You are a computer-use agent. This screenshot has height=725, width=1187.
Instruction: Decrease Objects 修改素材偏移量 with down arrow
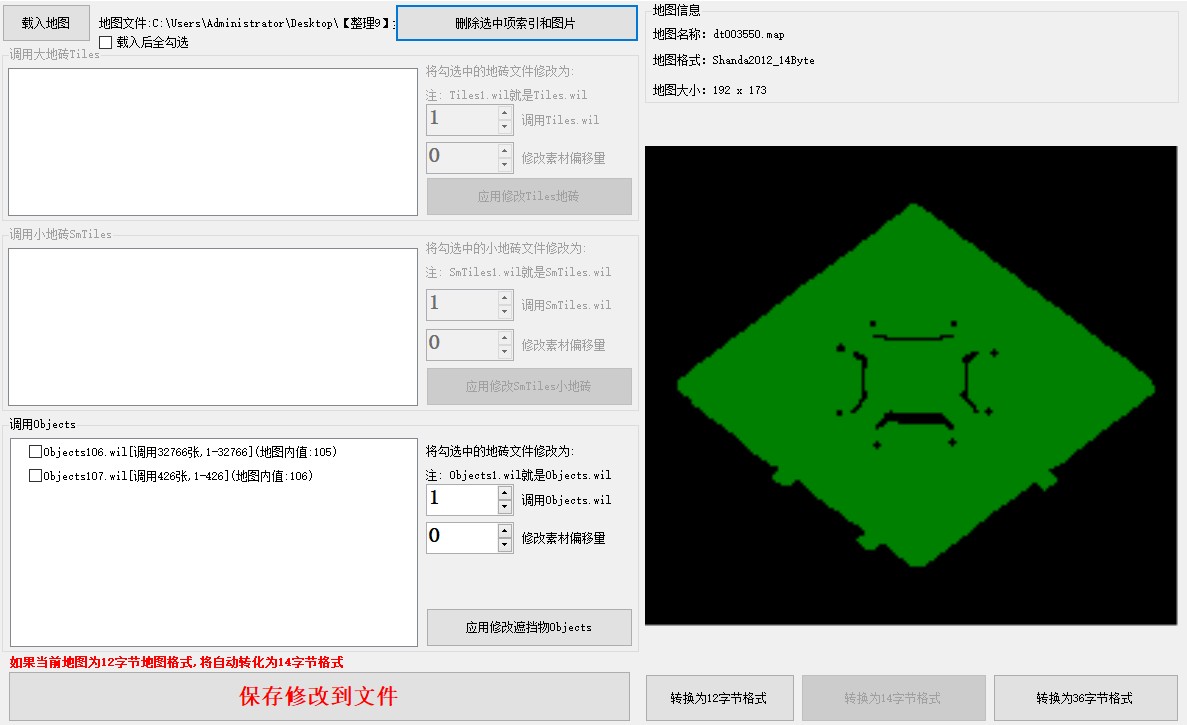[505, 545]
